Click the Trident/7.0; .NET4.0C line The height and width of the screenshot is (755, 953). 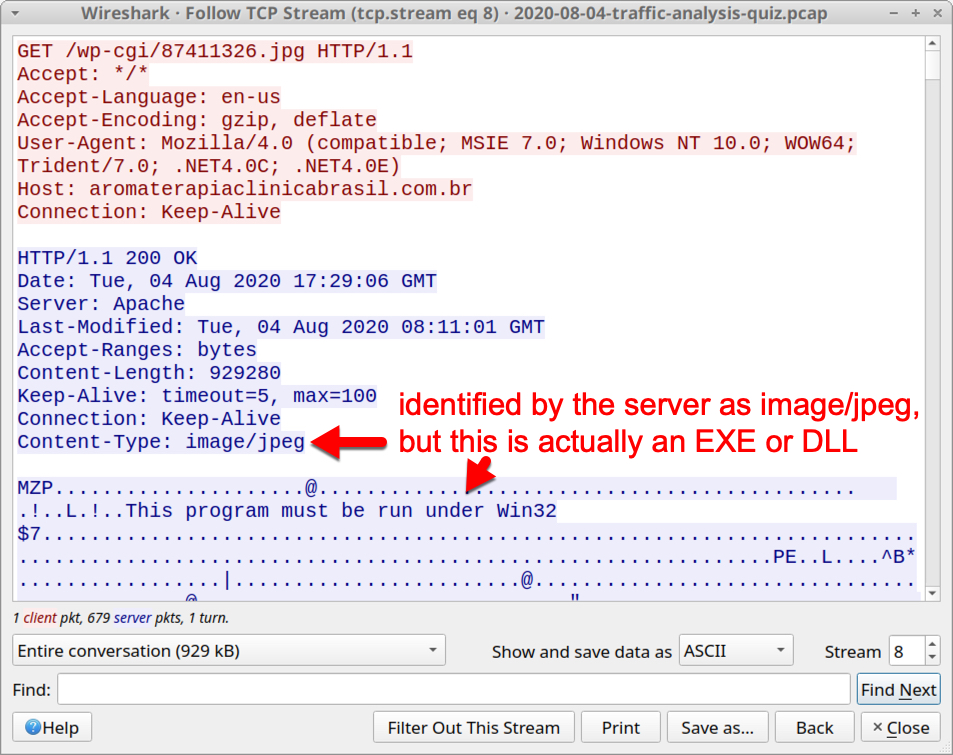tap(208, 166)
